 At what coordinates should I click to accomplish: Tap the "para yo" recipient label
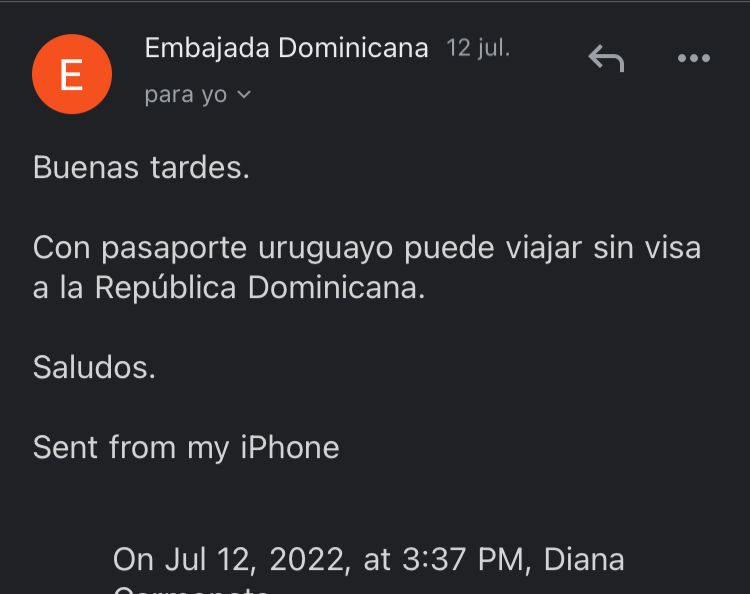pos(186,96)
